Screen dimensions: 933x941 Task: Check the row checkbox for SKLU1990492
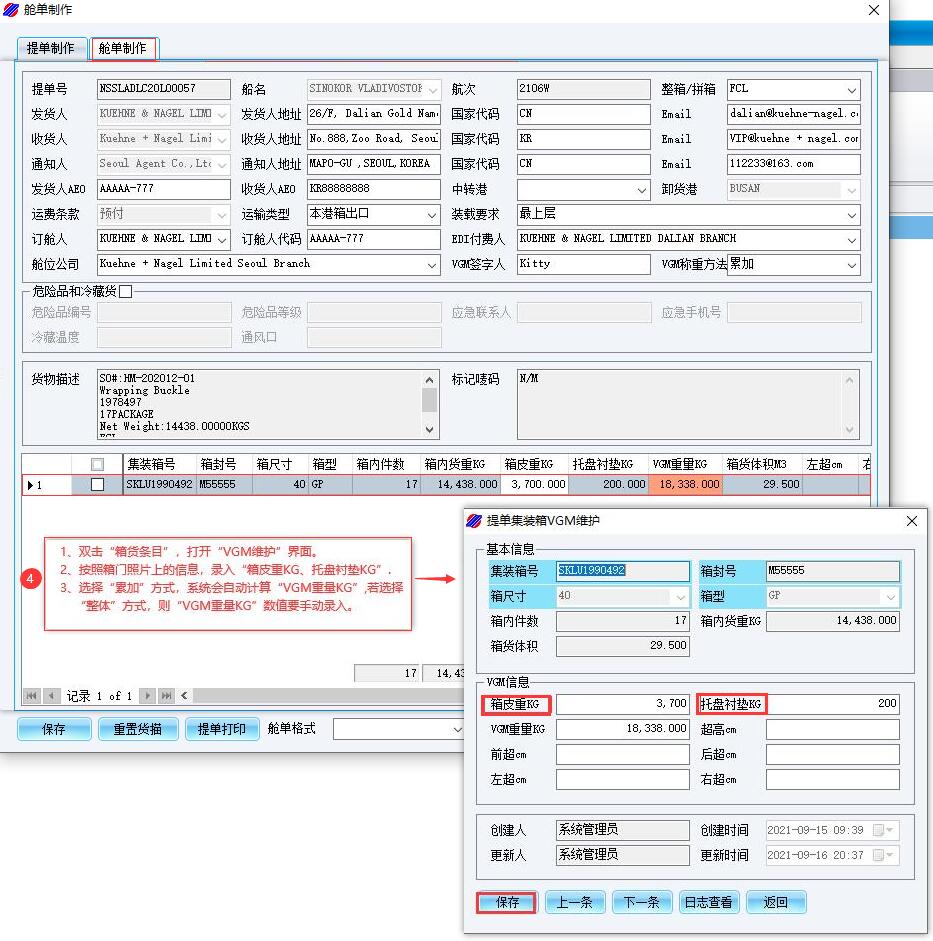point(97,485)
